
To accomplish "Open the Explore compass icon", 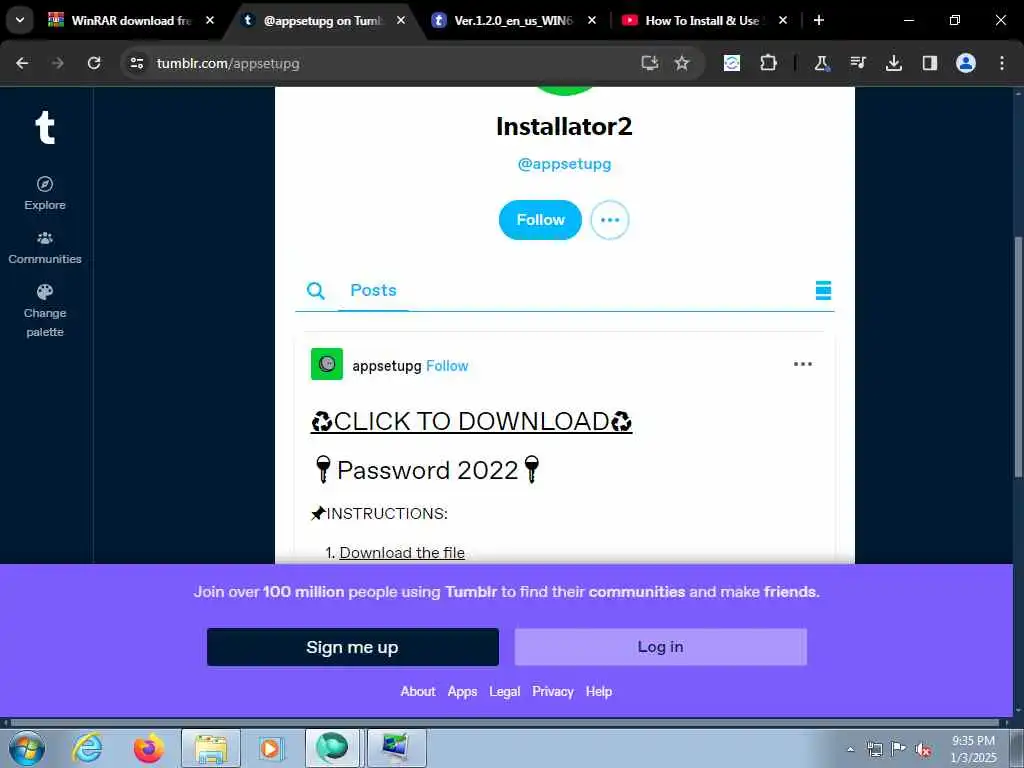I will (44, 184).
